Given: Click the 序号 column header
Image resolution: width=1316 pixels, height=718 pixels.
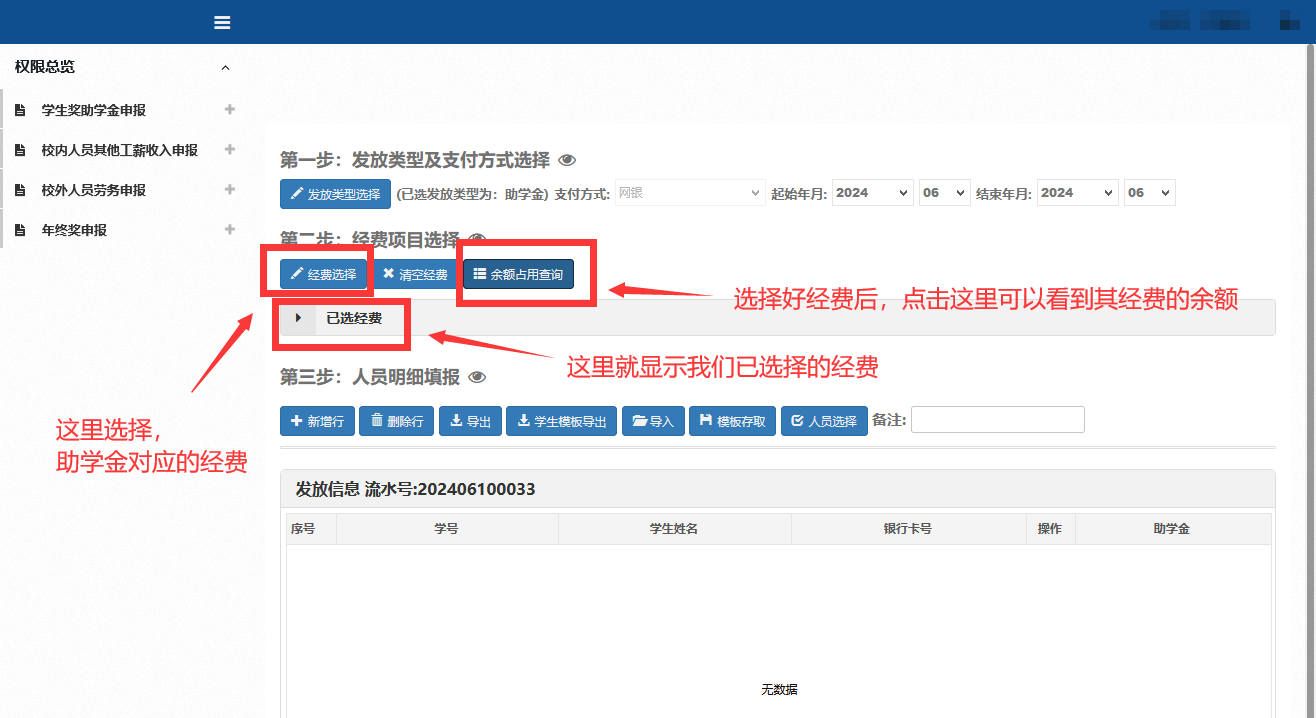Looking at the screenshot, I should [x=311, y=529].
